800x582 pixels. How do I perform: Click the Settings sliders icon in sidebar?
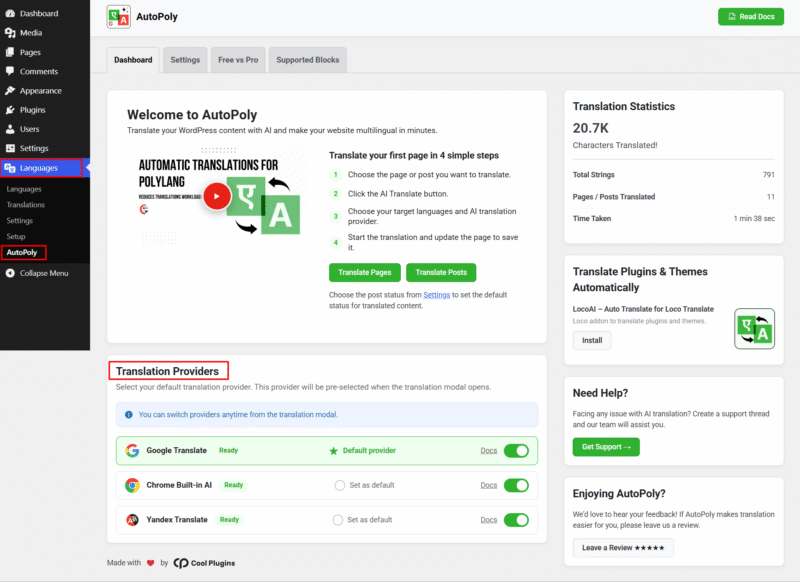coord(10,148)
